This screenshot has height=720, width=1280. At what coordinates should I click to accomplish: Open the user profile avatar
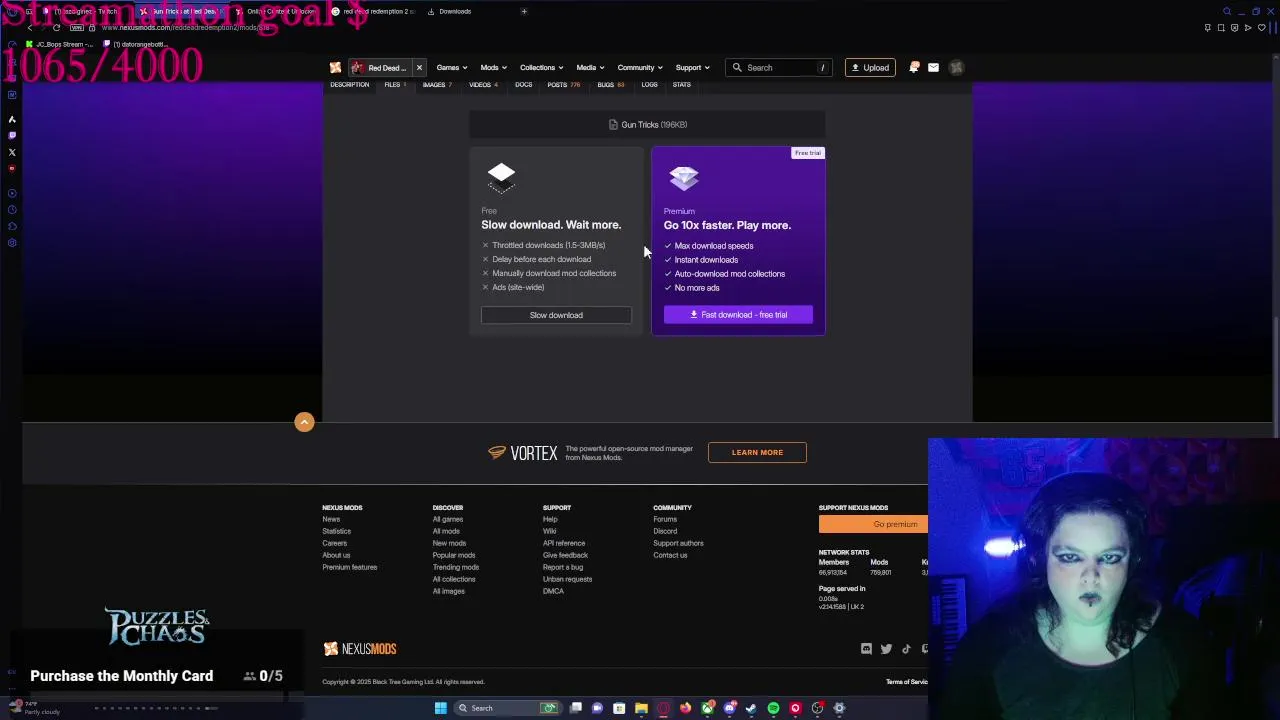click(956, 68)
